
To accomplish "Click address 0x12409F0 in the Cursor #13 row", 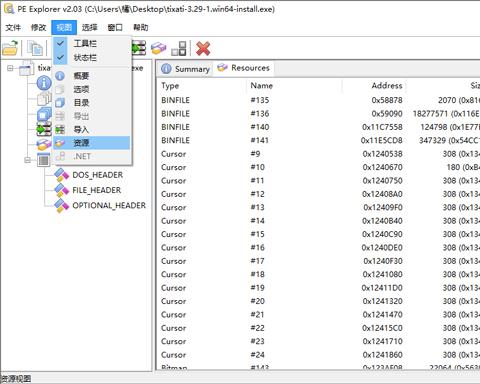I will point(383,207).
